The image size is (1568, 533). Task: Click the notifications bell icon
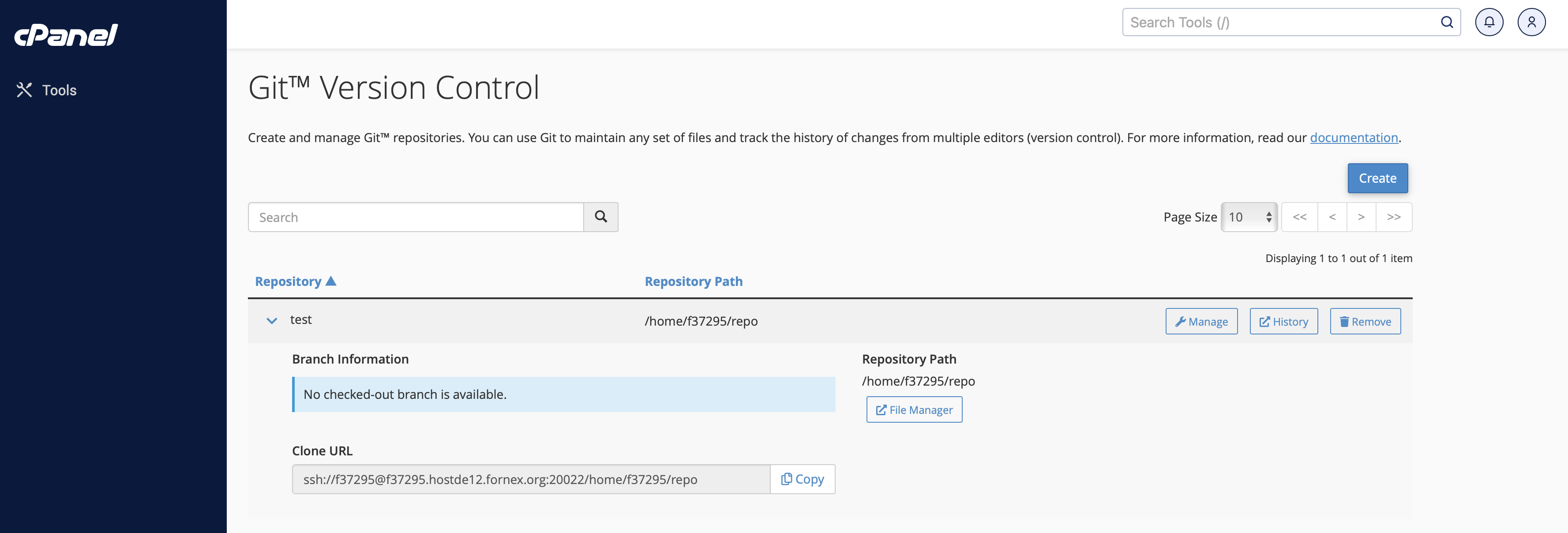[1489, 22]
